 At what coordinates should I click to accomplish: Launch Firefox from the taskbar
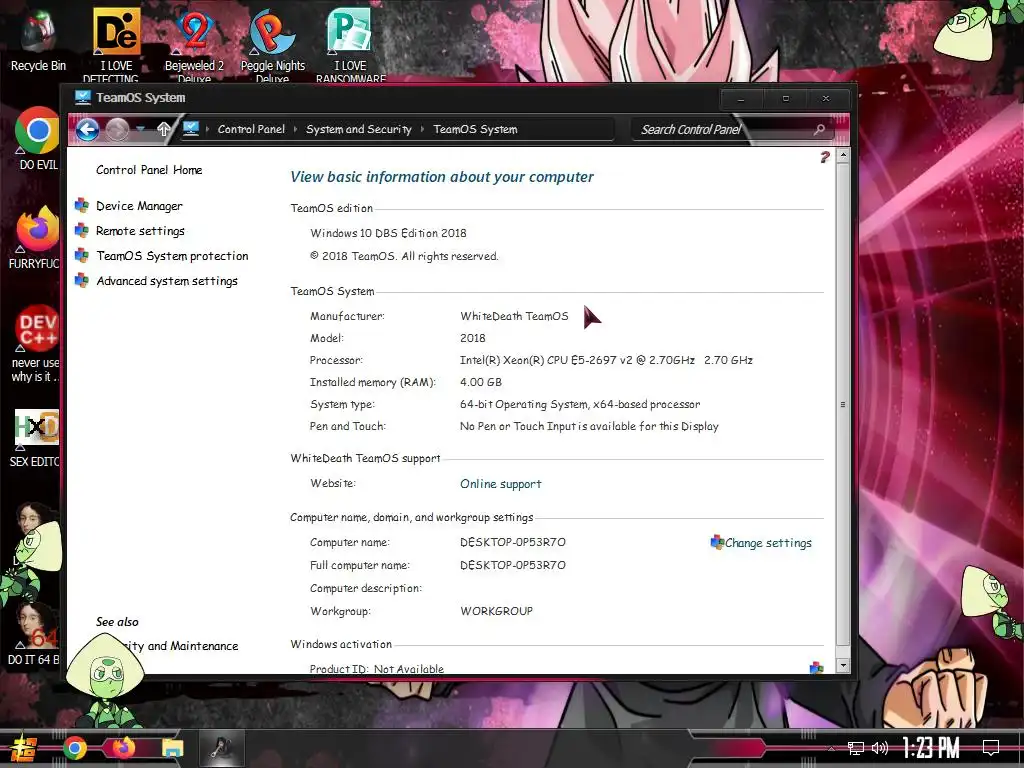click(x=123, y=747)
